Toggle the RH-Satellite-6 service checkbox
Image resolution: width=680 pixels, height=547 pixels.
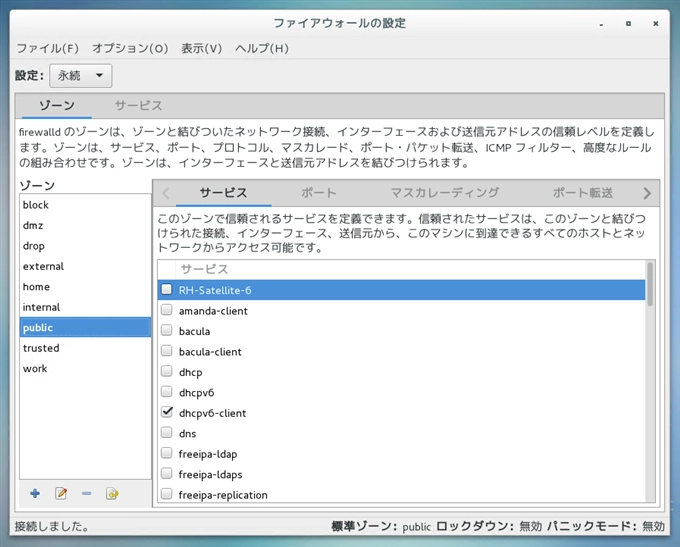pyautogui.click(x=167, y=290)
